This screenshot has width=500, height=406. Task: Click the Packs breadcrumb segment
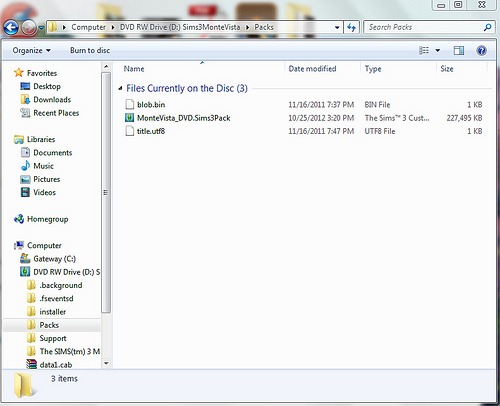[264, 27]
